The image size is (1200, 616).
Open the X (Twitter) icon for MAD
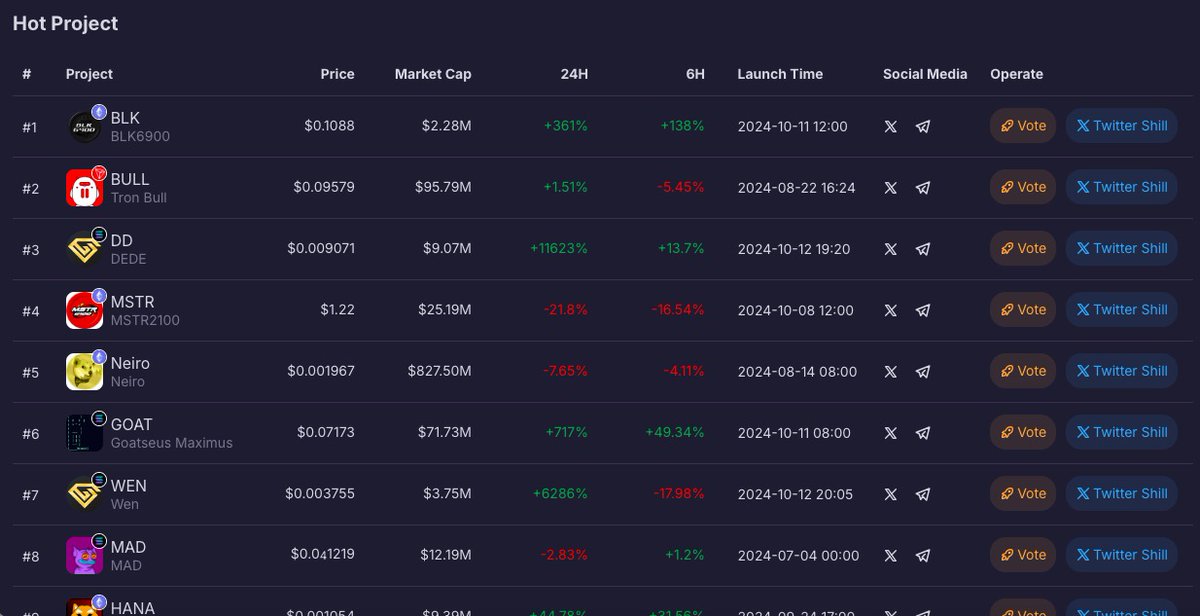tap(891, 556)
